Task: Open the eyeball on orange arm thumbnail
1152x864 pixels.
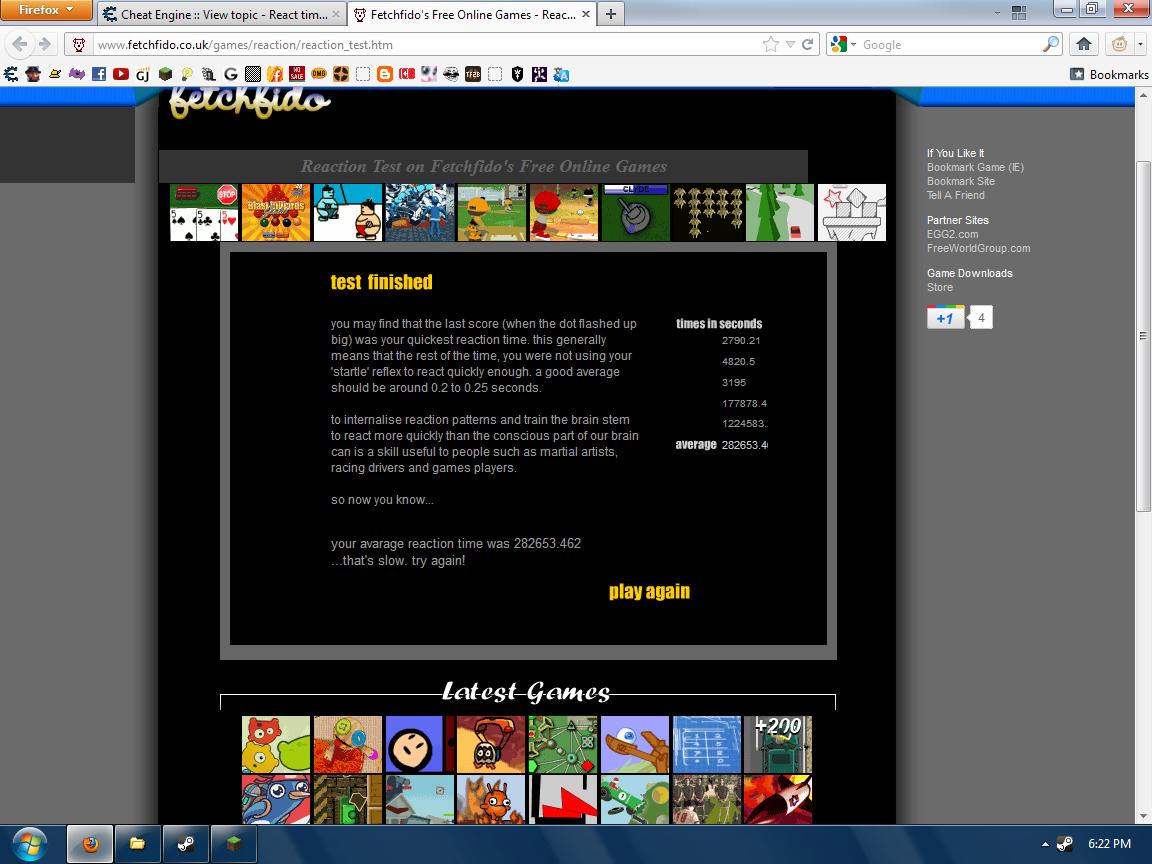Action: pos(635,744)
